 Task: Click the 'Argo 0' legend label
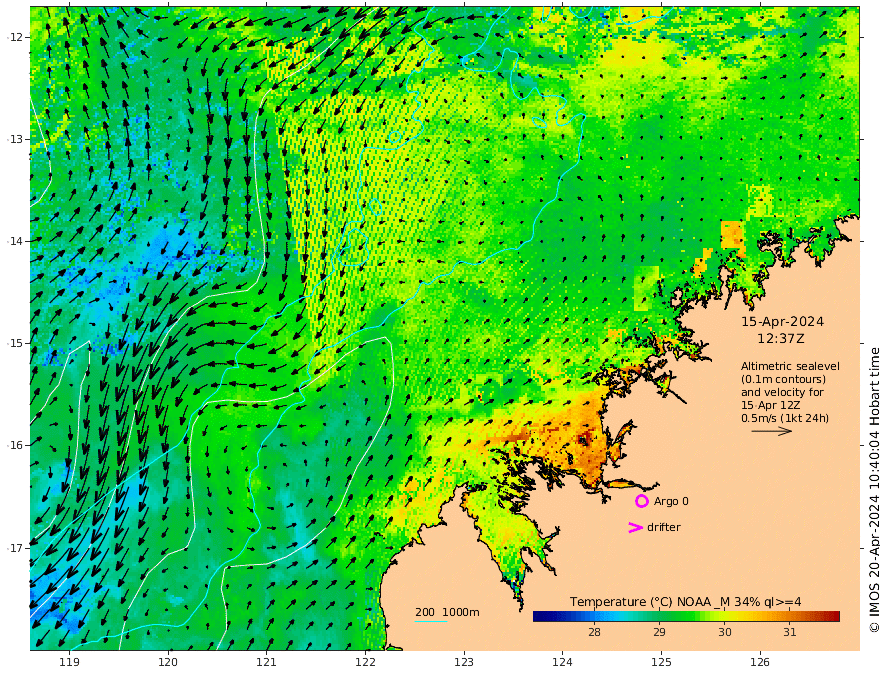click(671, 501)
